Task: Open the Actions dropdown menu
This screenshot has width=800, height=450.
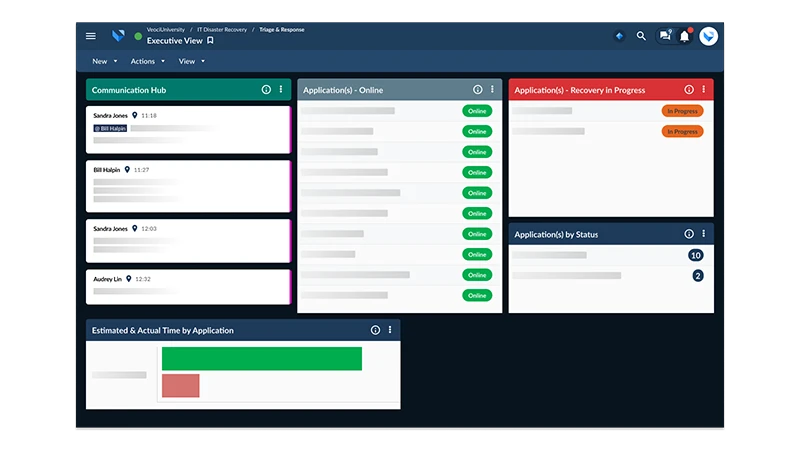Action: [147, 61]
